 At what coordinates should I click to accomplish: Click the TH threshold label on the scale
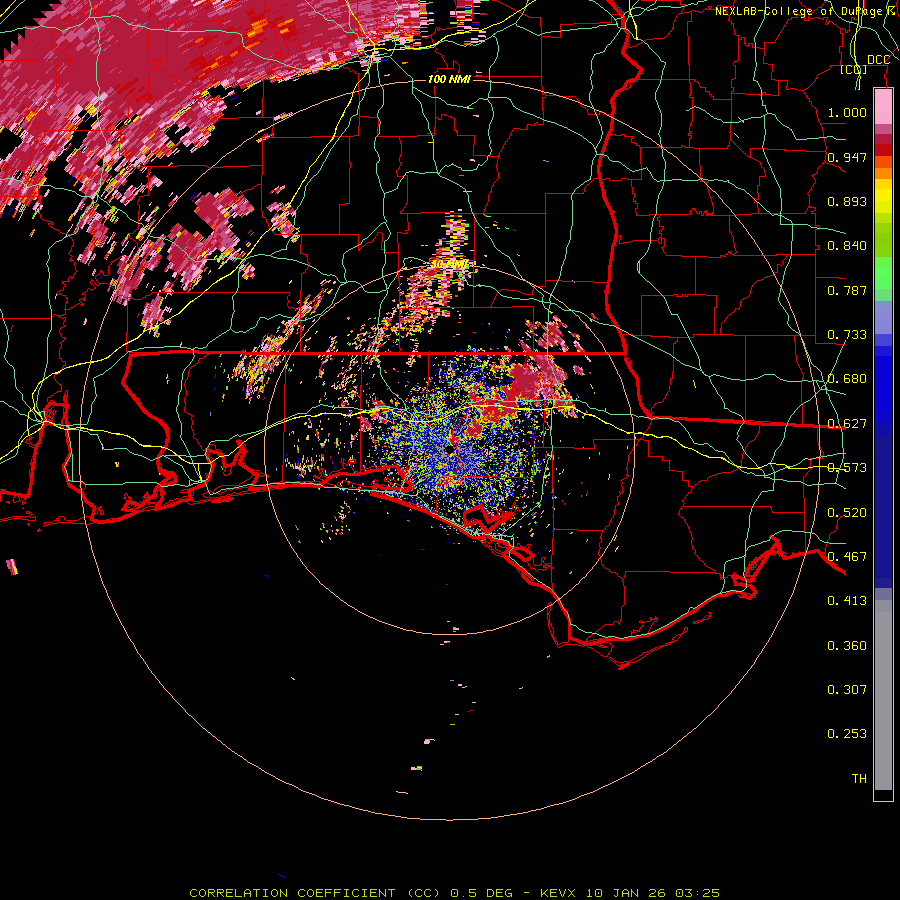tap(859, 779)
